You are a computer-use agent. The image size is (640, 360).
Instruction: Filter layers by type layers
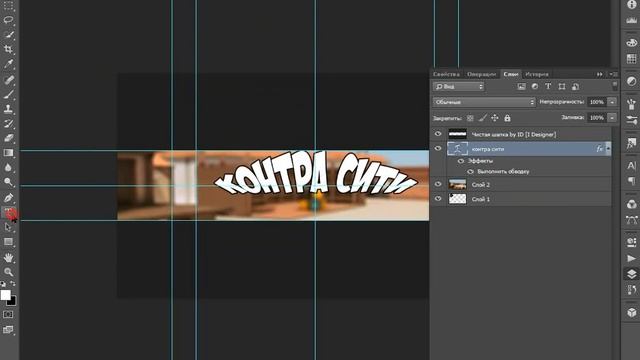(548, 87)
